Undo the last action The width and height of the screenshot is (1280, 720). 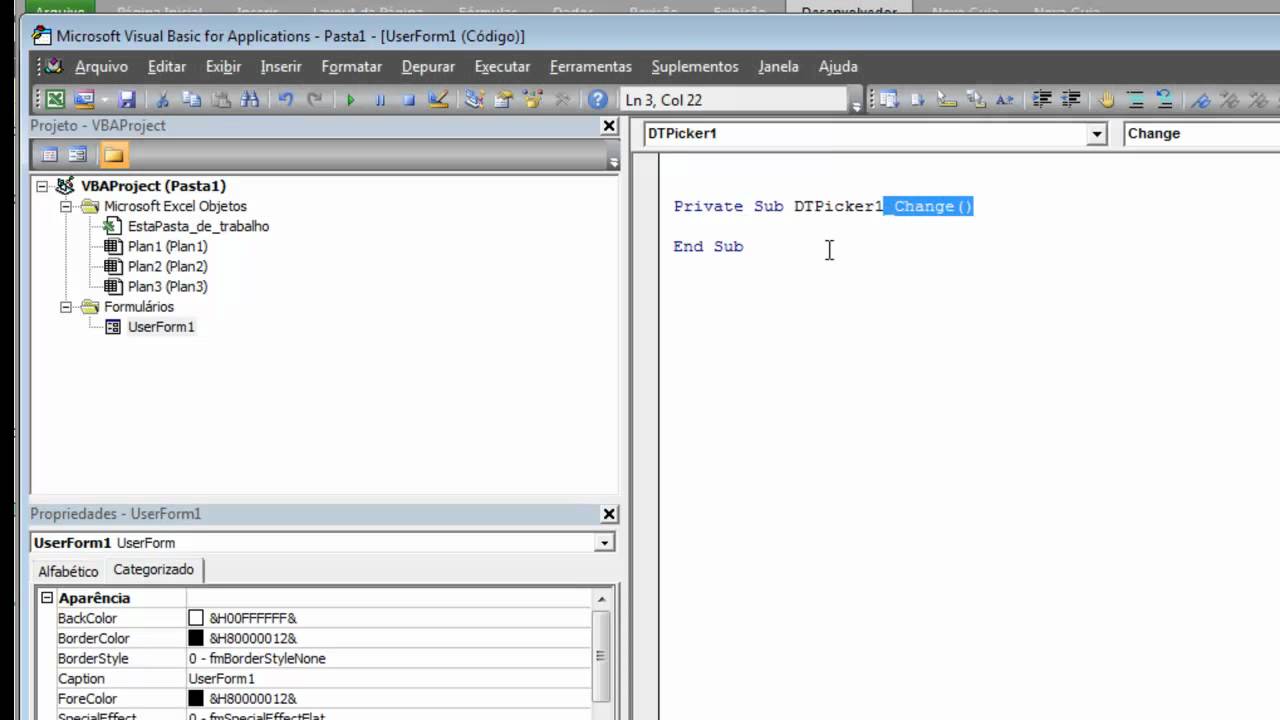286,100
